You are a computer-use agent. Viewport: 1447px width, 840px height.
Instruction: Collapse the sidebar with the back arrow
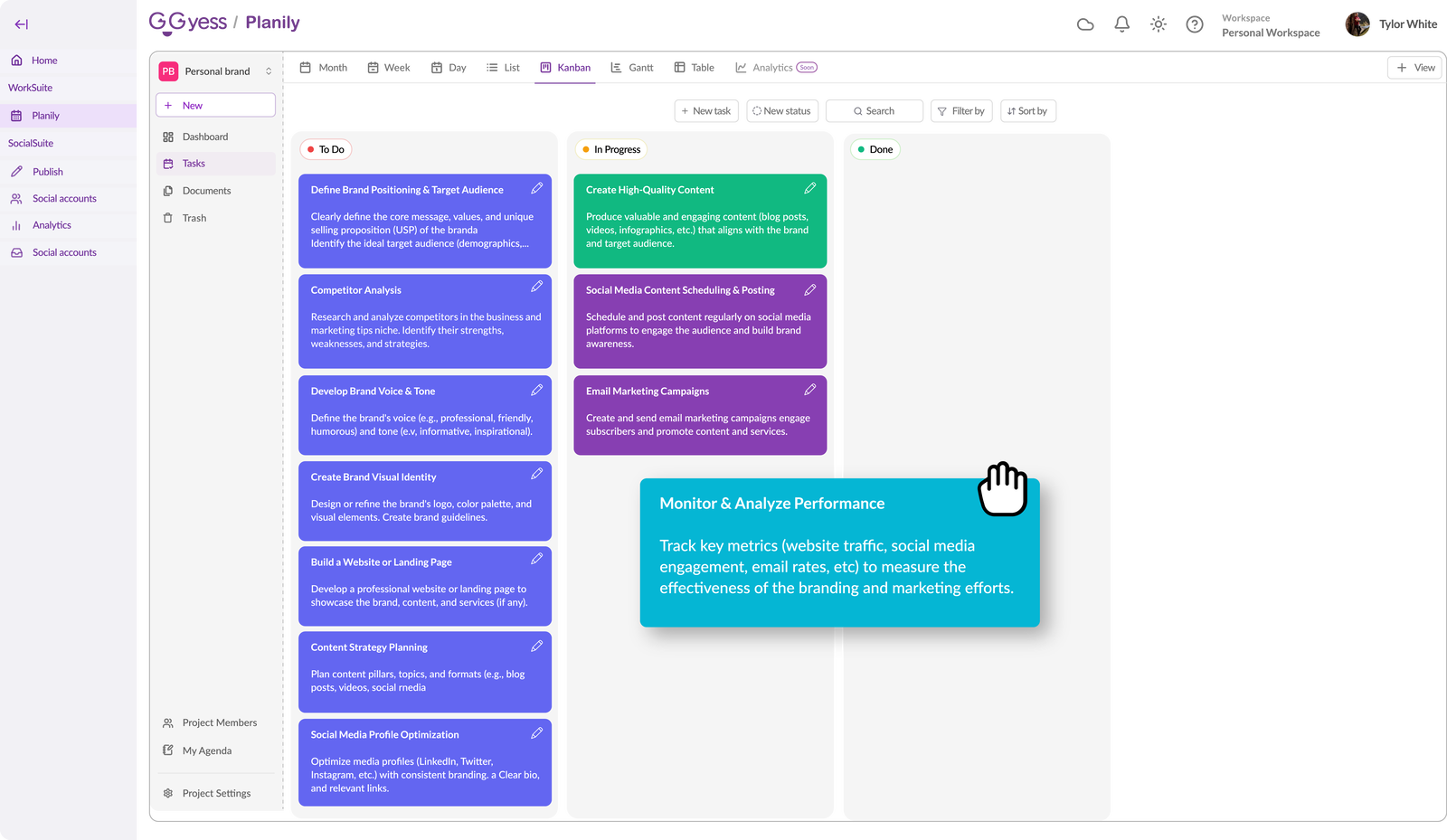pos(22,24)
